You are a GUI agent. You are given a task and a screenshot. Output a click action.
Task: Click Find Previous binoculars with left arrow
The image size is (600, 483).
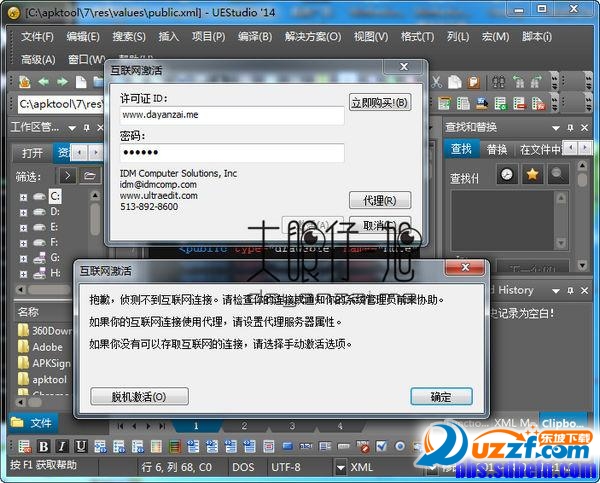click(518, 82)
